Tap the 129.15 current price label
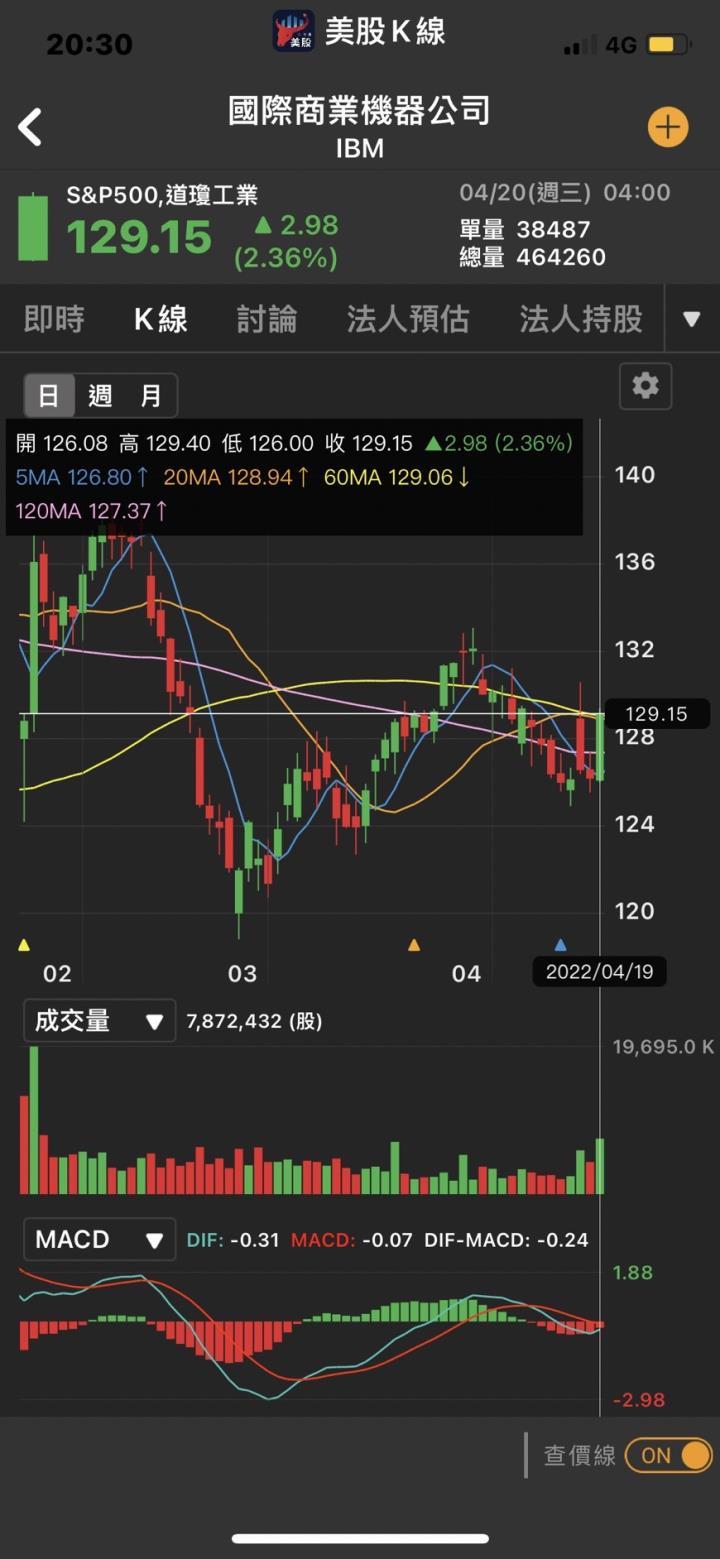This screenshot has height=1559, width=720. 657,714
